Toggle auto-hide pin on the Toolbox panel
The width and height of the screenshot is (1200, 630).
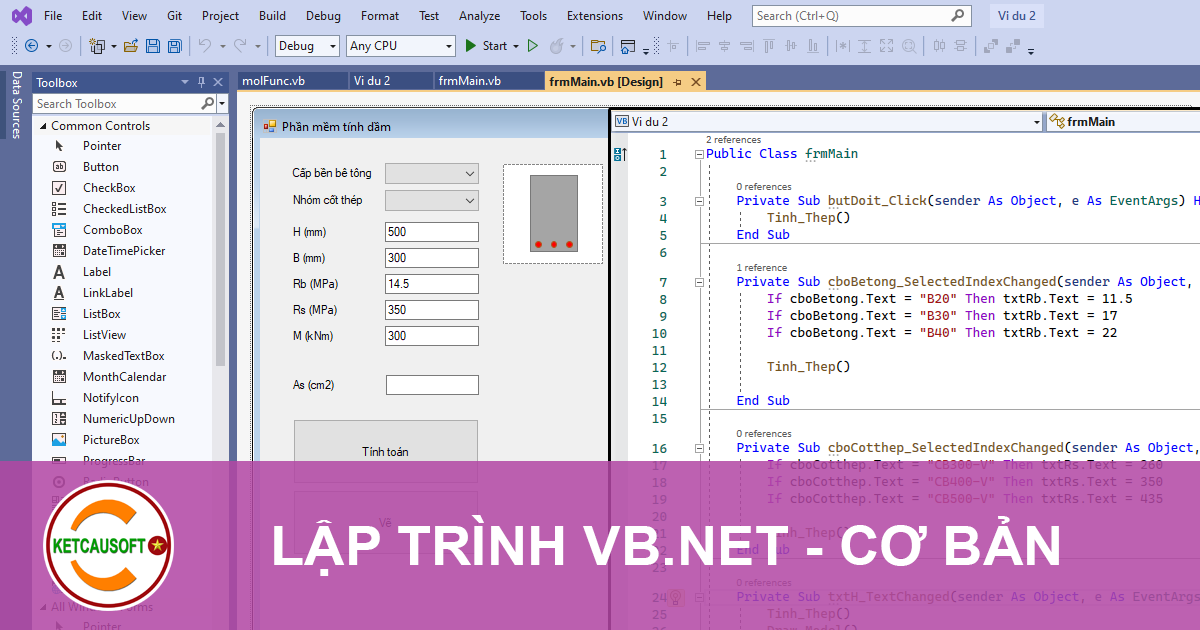click(x=201, y=82)
